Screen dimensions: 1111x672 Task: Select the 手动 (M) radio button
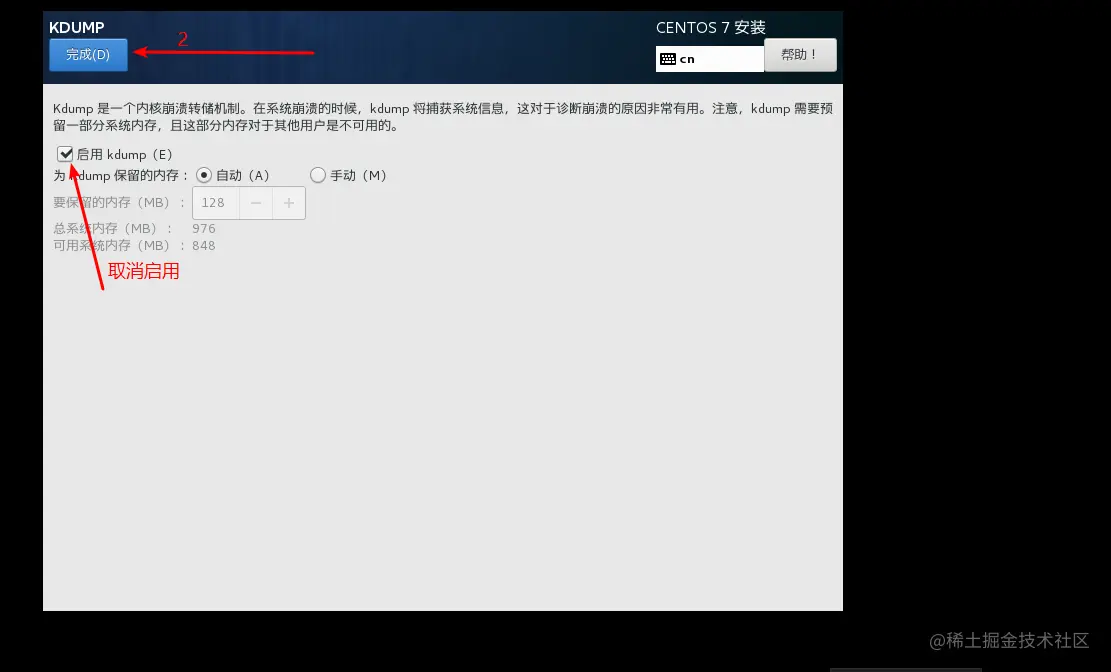(x=317, y=175)
